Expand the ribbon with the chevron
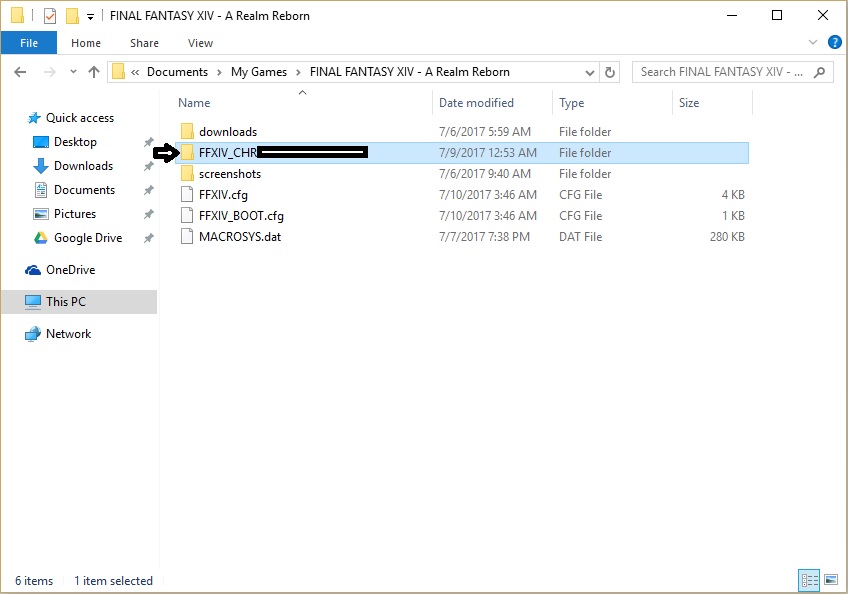 click(812, 42)
